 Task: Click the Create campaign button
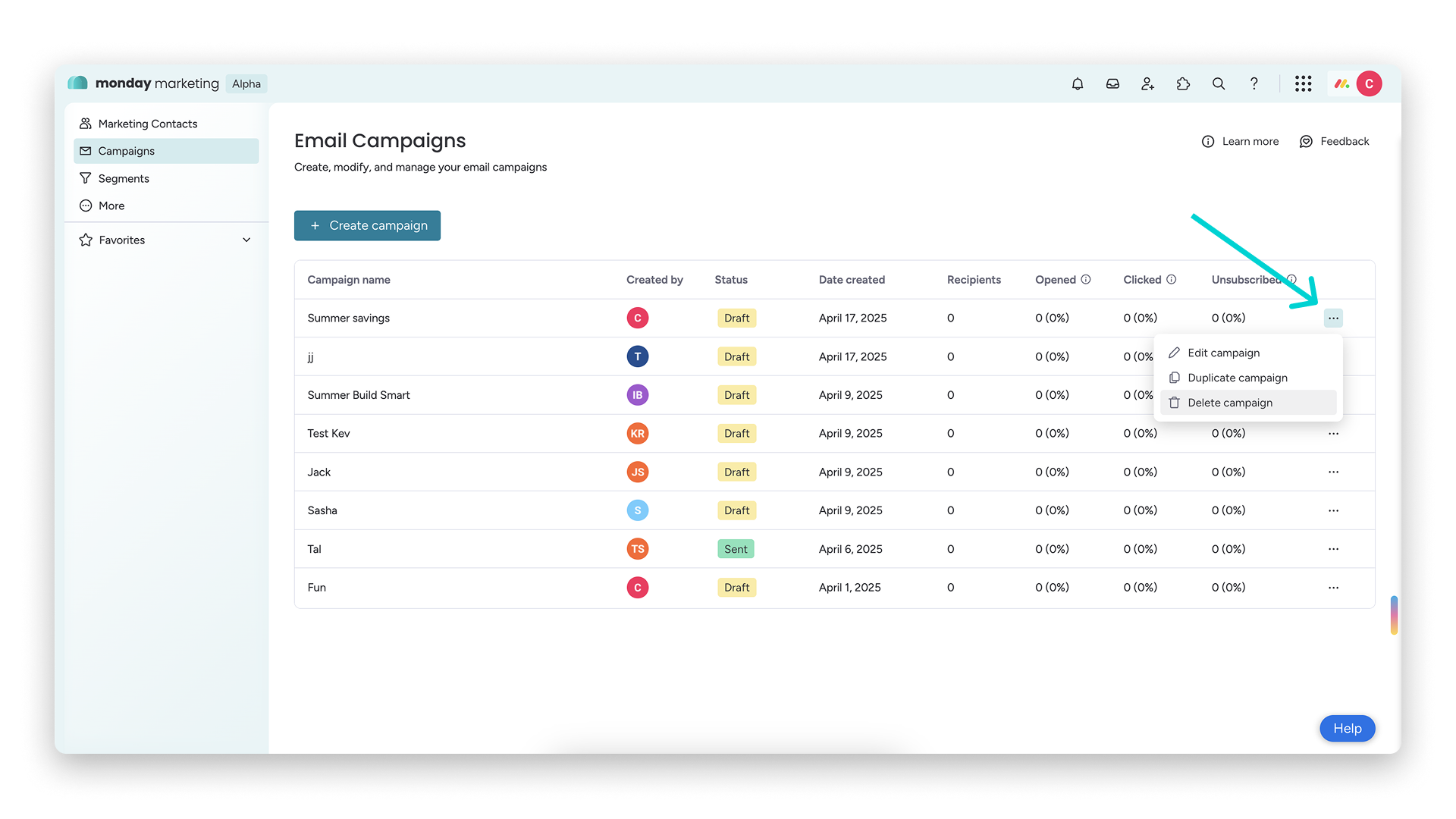click(367, 225)
